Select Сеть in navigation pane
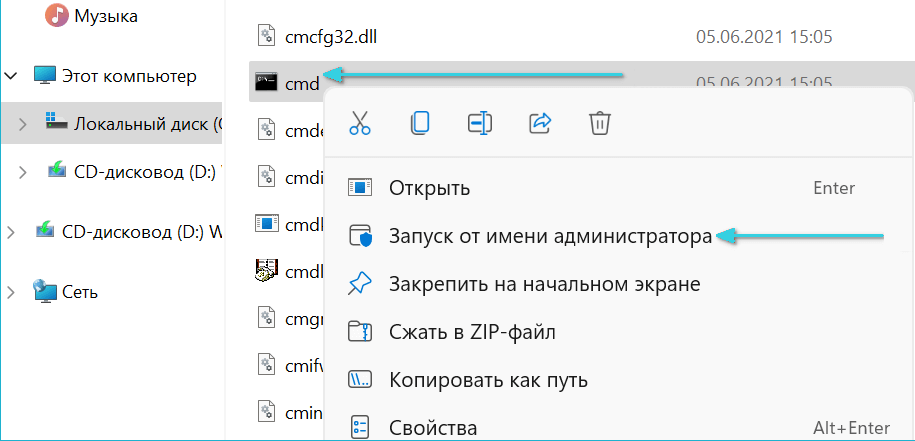Screen dimensions: 915x441 80,292
